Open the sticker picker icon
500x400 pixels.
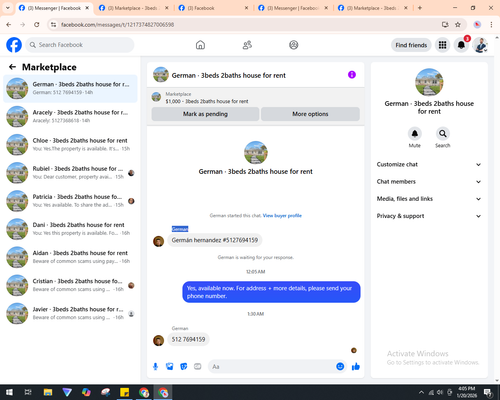point(184,367)
